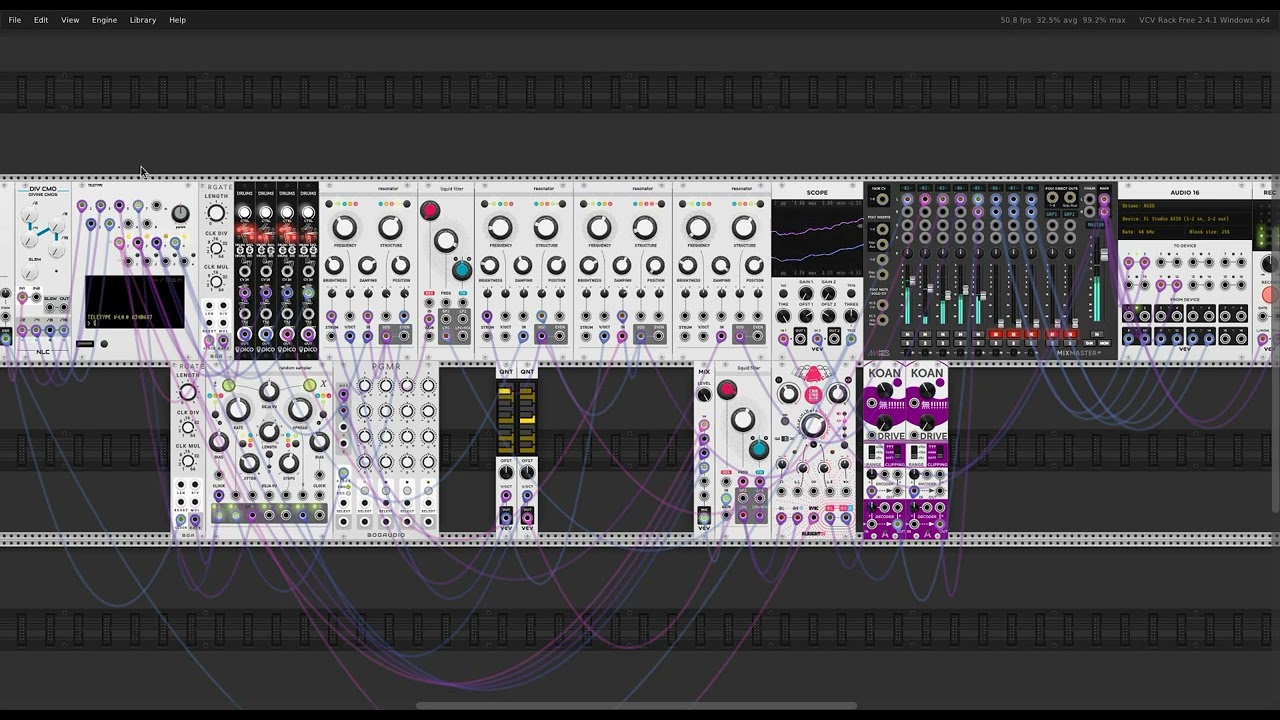
Task: Click top-row RGATE CLK MUL knob
Action: 216,282
